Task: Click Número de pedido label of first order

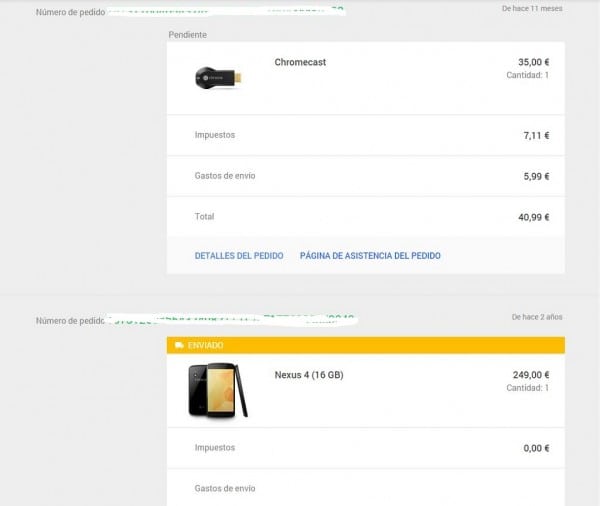Action: pyautogui.click(x=70, y=12)
